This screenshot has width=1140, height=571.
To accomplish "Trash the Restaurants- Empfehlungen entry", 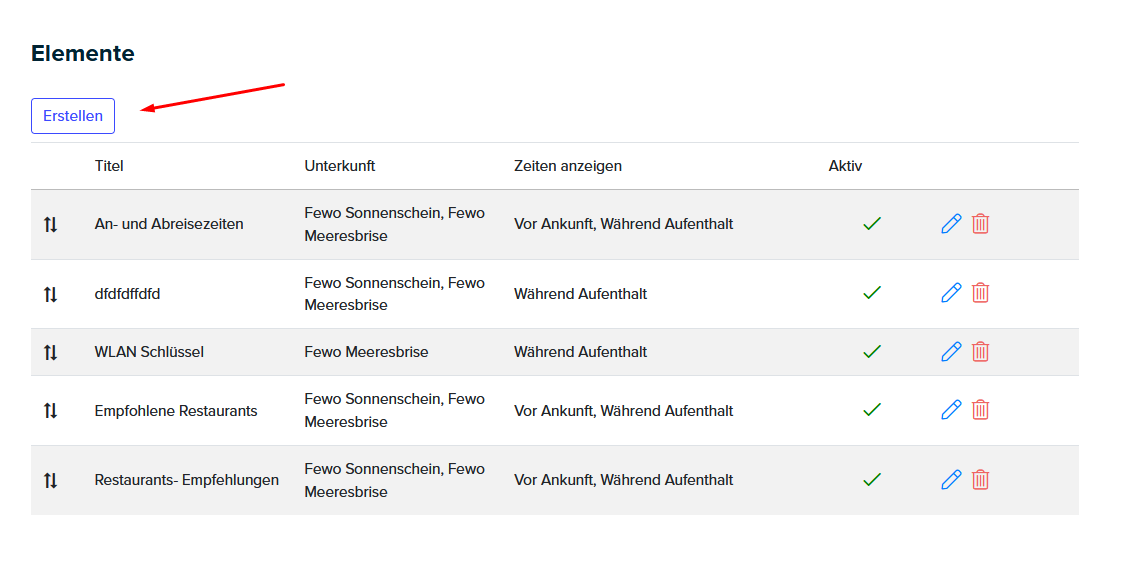I will [980, 480].
